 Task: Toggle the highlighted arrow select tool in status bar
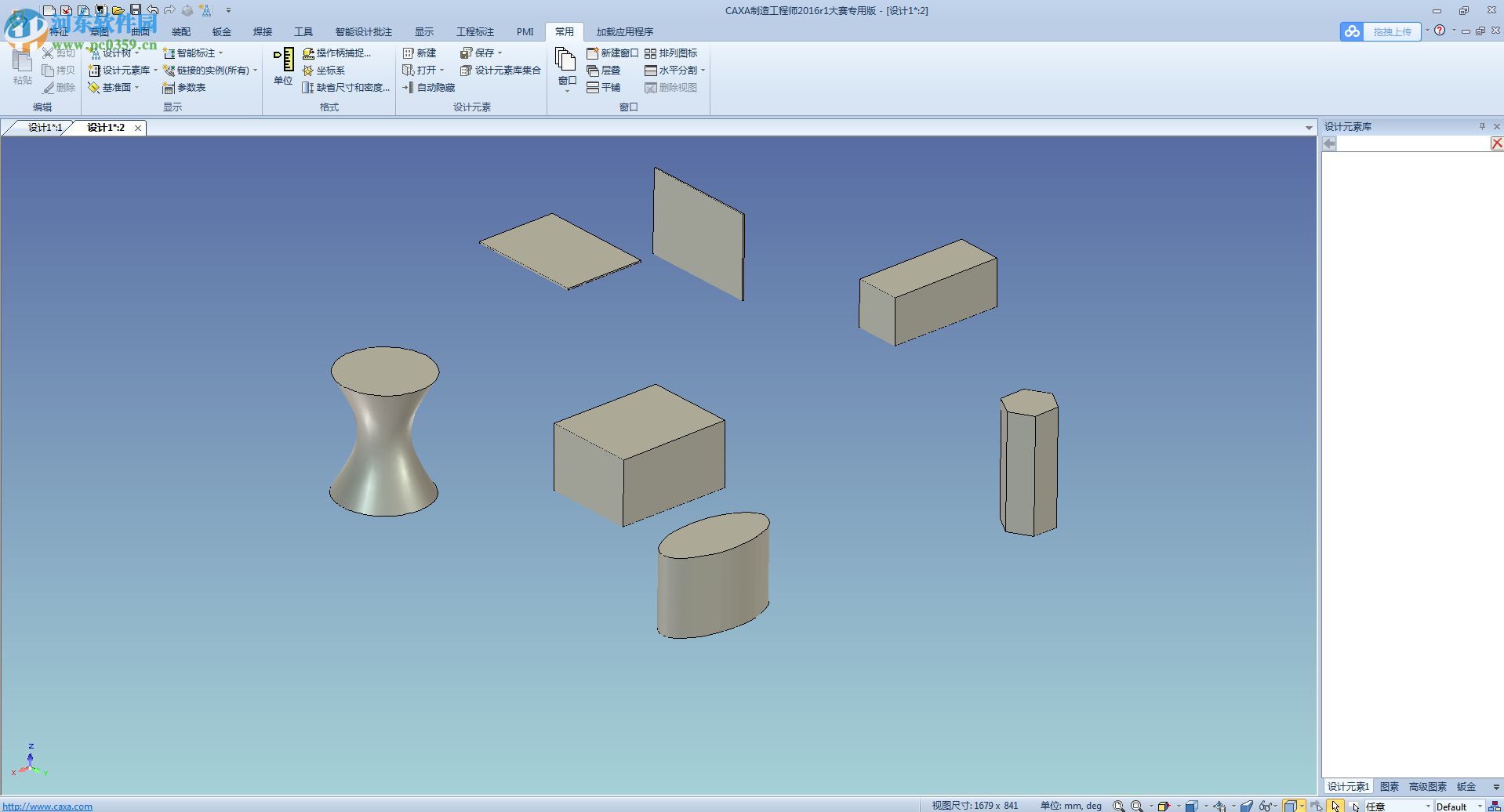(1335, 805)
